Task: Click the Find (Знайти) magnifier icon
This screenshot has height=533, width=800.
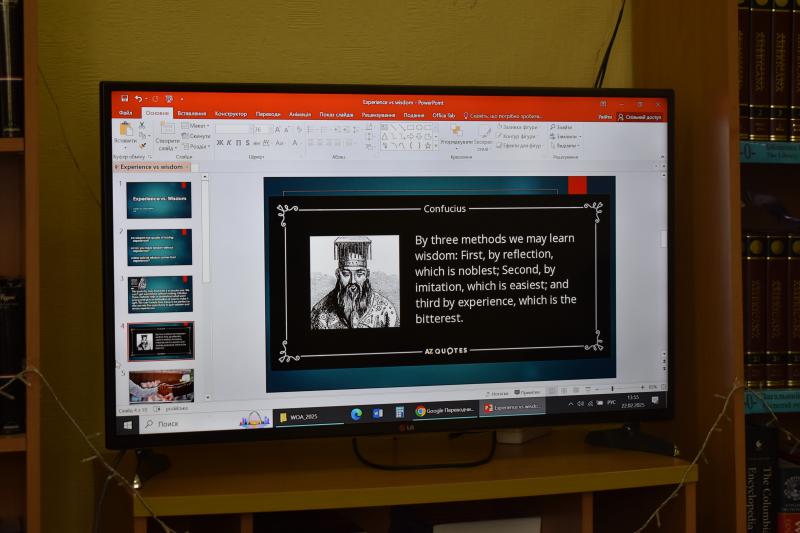Action: click(553, 127)
